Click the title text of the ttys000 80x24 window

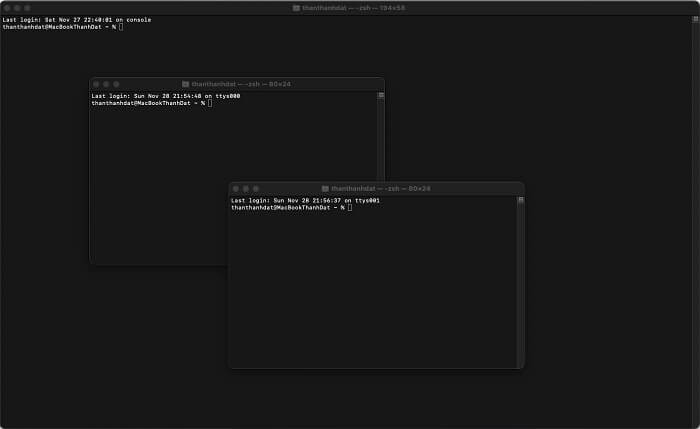pos(241,84)
